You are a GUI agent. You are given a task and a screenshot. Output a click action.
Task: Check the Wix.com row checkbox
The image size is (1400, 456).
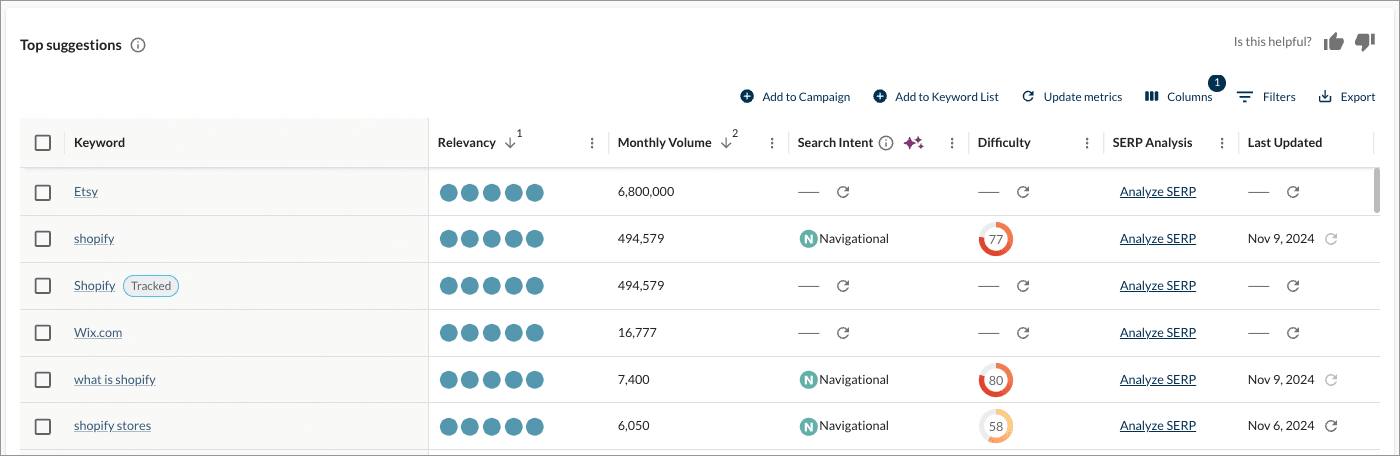point(43,333)
